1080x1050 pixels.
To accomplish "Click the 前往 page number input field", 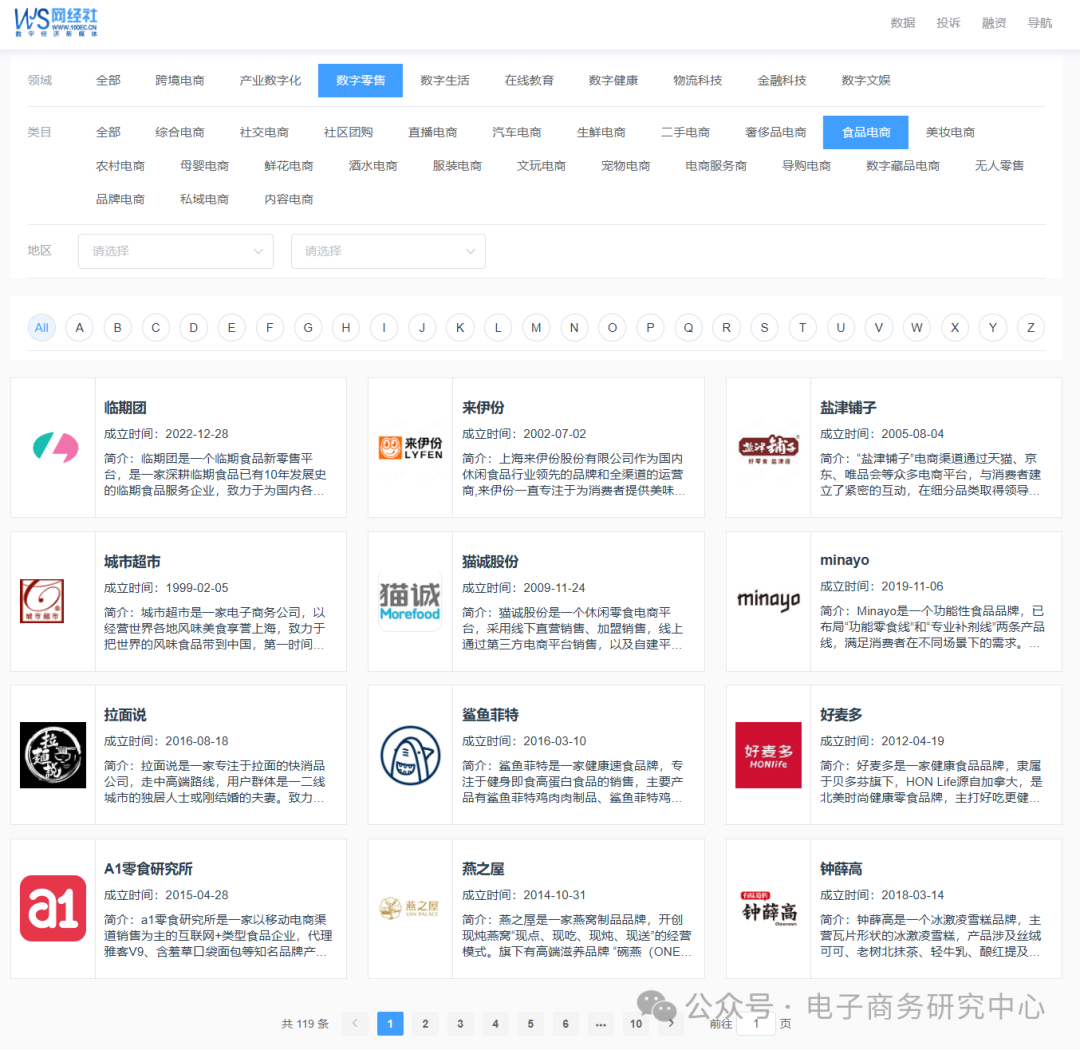I will (x=757, y=1024).
